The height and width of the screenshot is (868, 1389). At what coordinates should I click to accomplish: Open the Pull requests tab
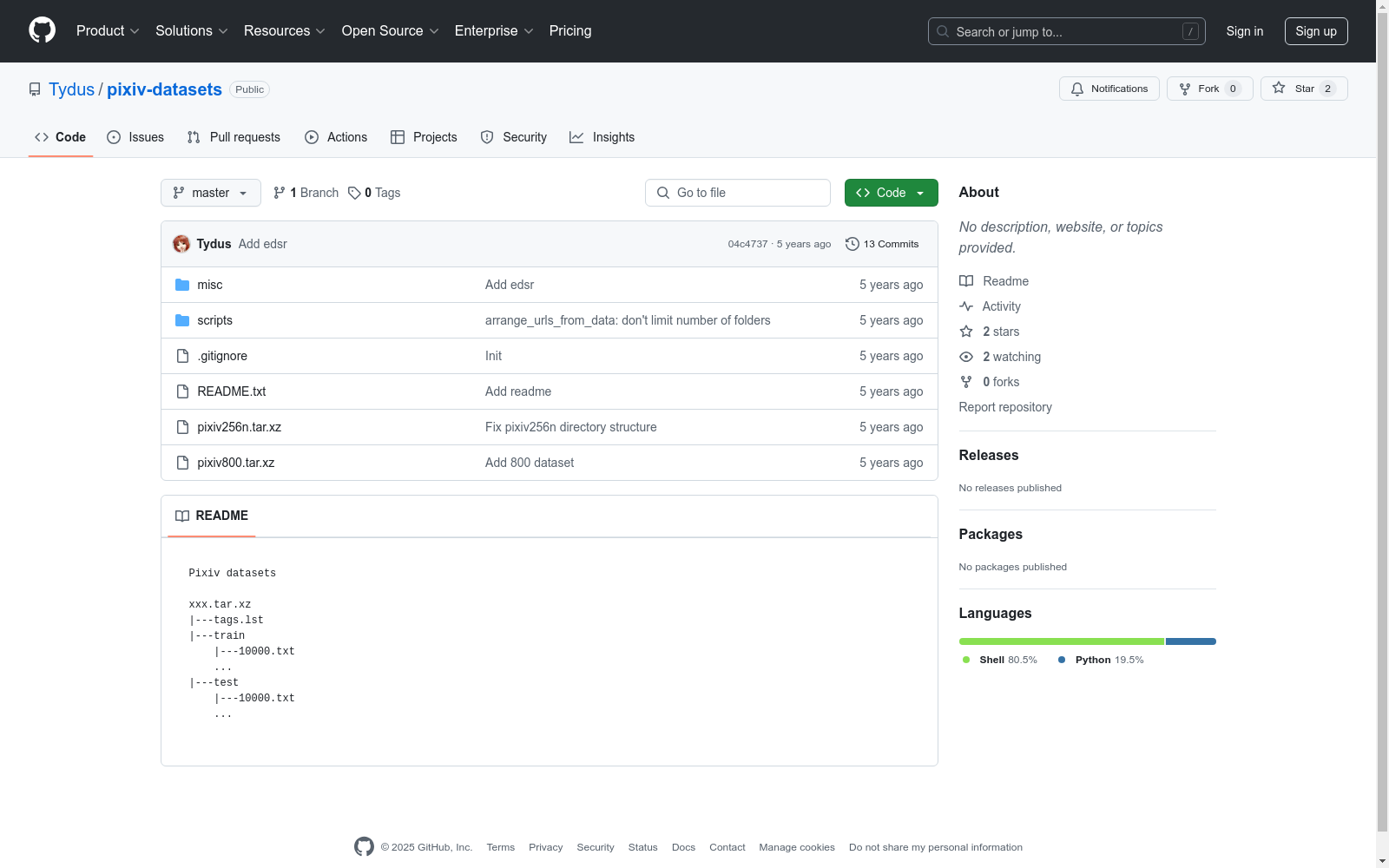(234, 137)
